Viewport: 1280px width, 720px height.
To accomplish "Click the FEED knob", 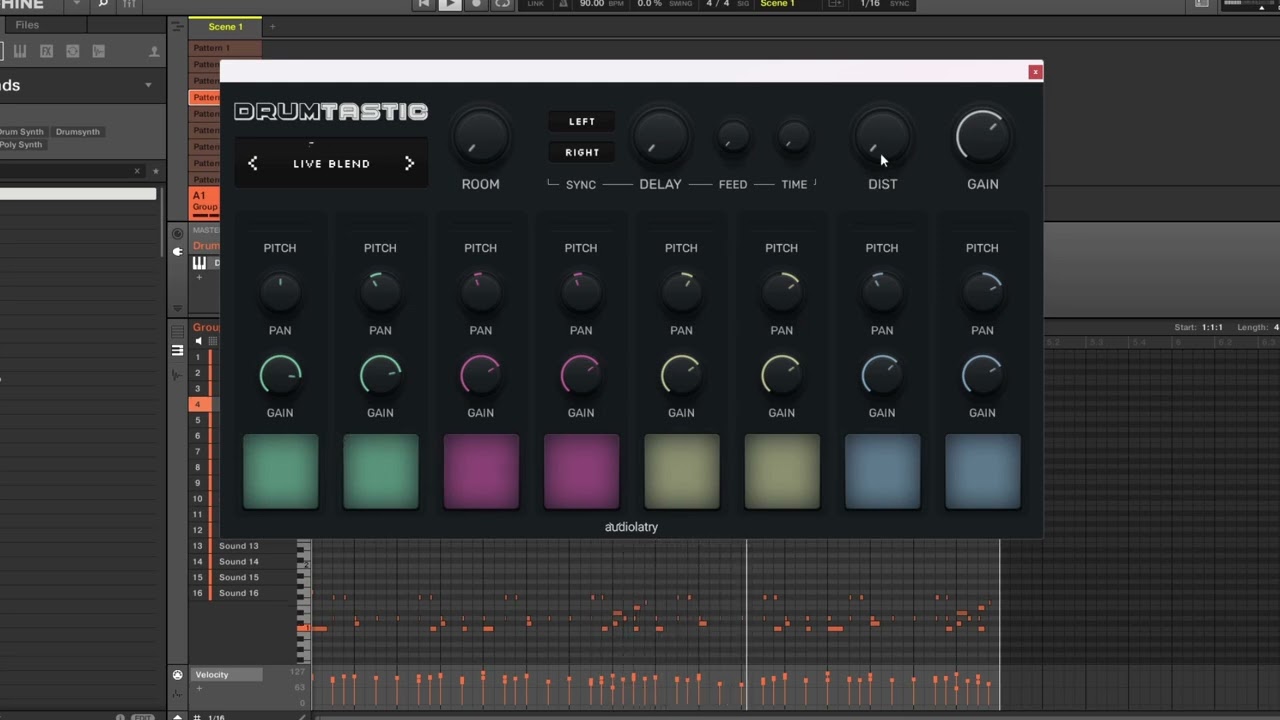I will pyautogui.click(x=733, y=137).
